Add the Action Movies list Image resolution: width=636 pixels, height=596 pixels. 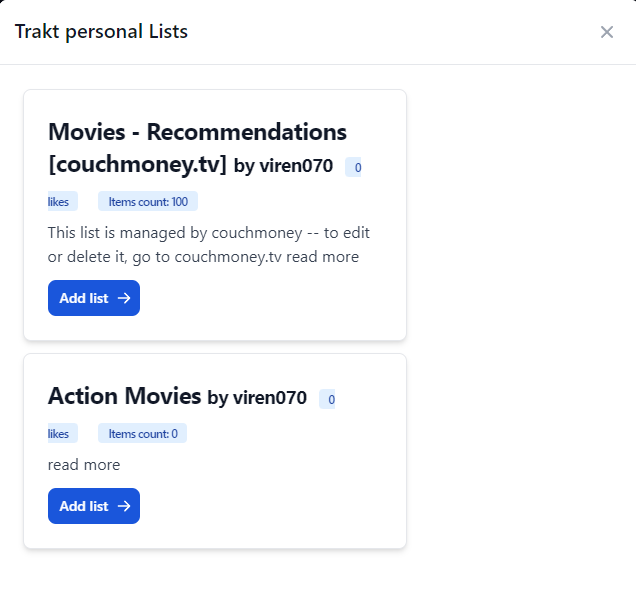[x=94, y=506]
